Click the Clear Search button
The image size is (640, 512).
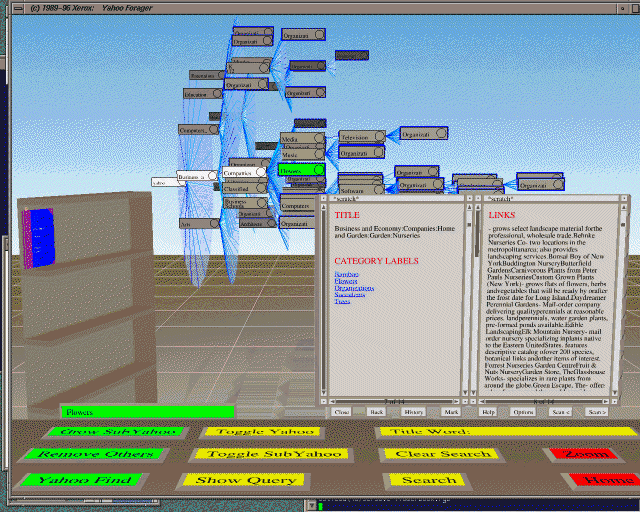[442, 454]
